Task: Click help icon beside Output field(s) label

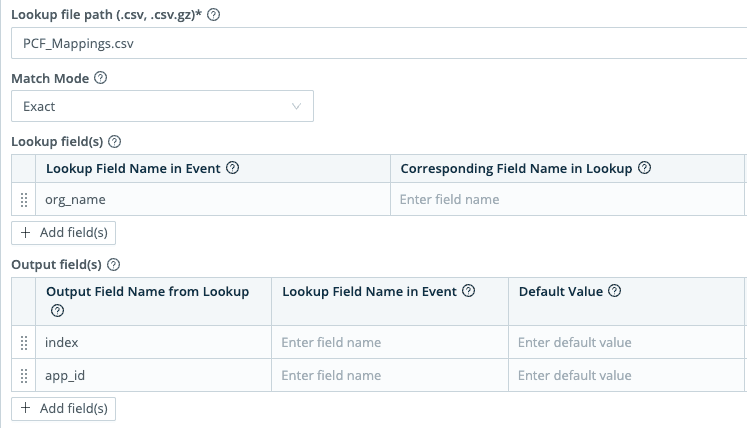Action: pos(114,265)
